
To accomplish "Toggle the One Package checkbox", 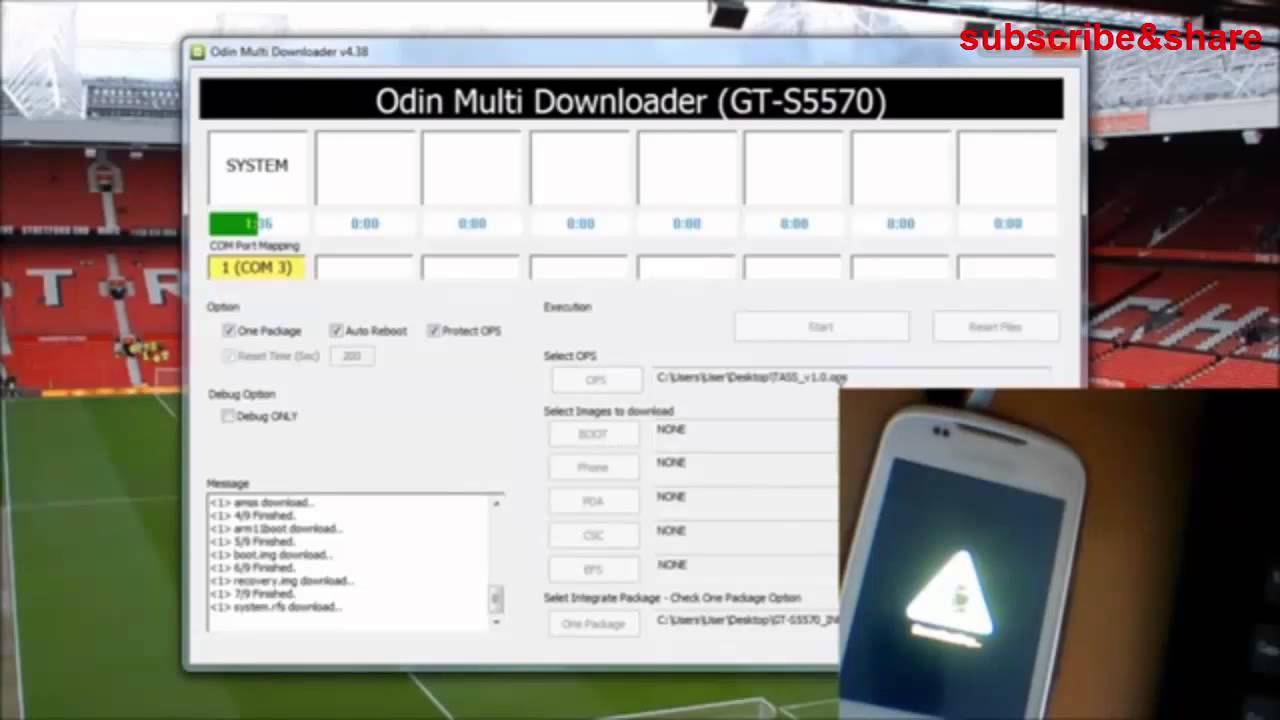I will click(x=229, y=331).
